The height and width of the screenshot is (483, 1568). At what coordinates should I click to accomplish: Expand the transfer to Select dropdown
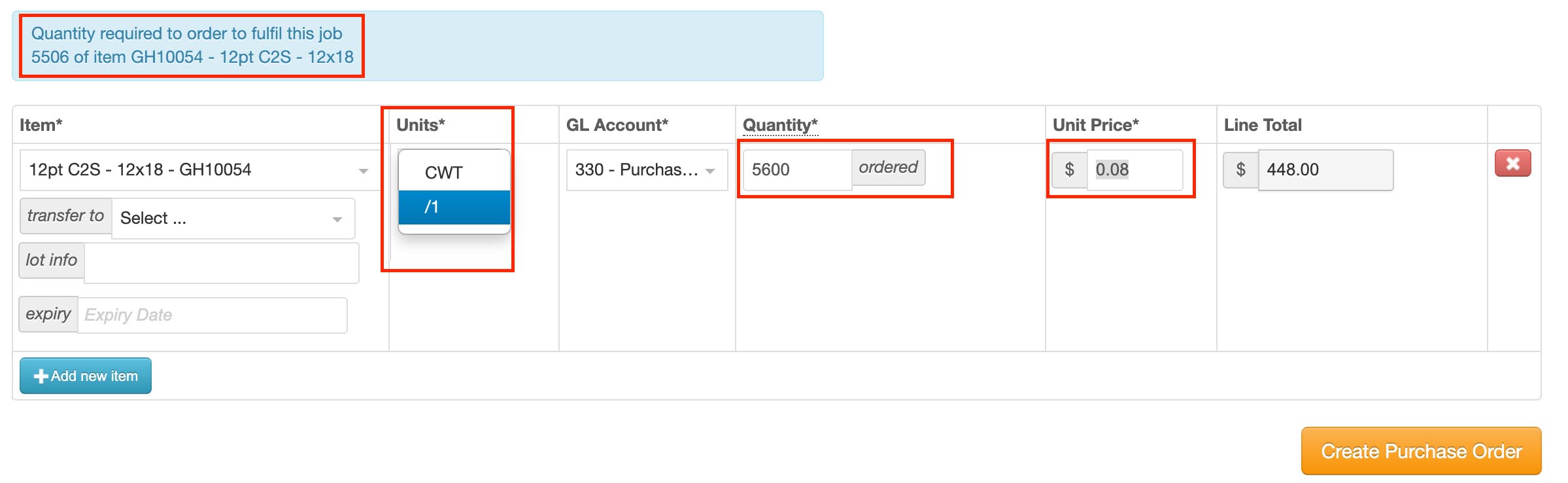point(233,219)
